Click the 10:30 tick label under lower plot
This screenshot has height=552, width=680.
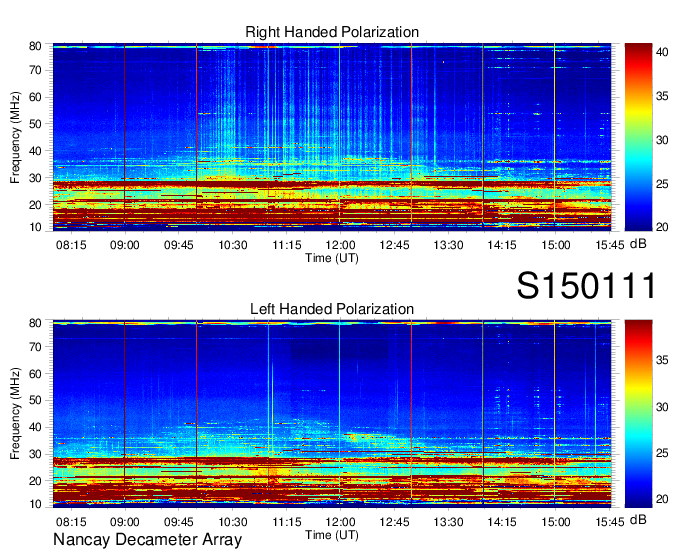pos(232,522)
